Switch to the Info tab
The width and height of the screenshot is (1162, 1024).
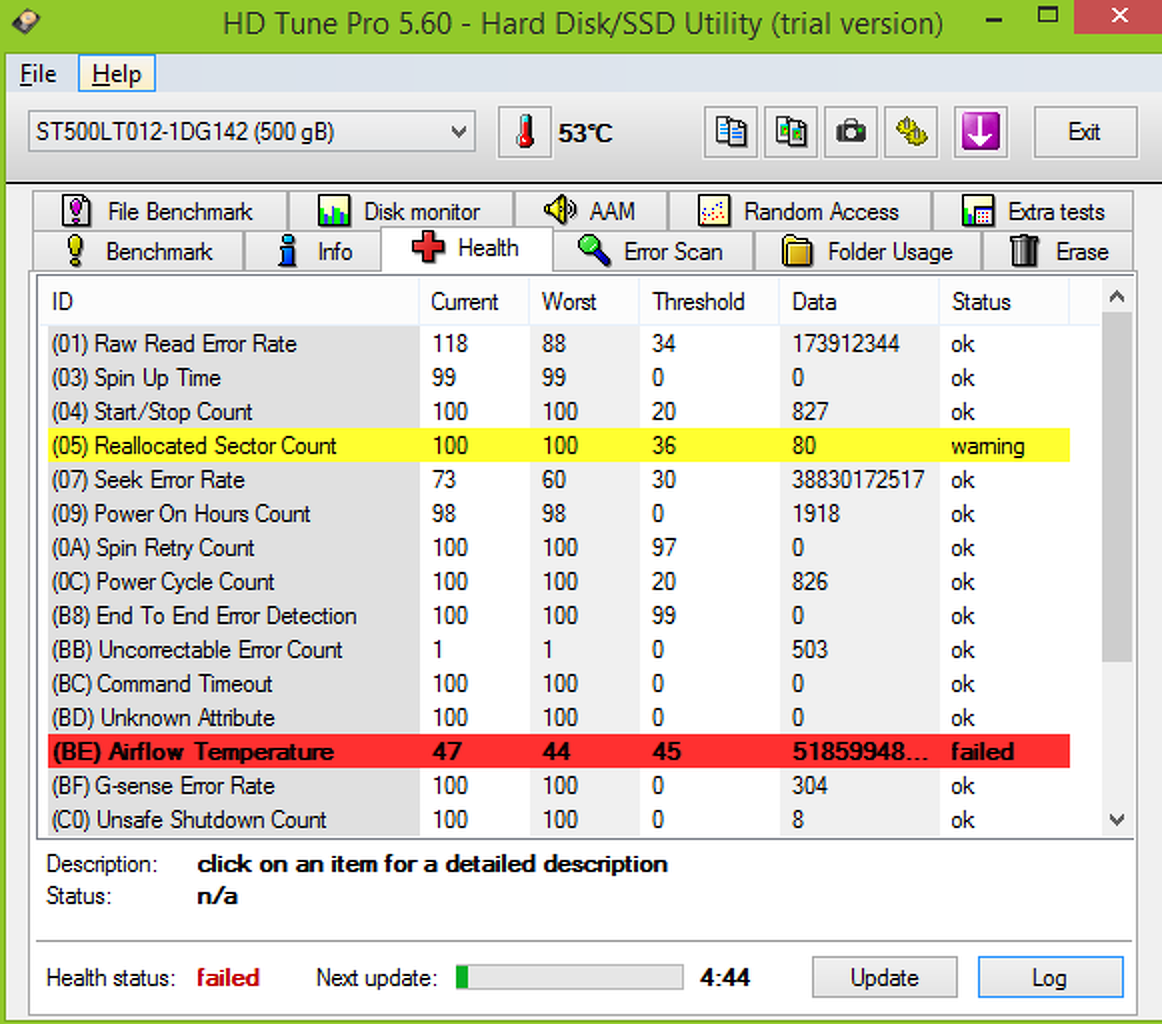tap(312, 251)
